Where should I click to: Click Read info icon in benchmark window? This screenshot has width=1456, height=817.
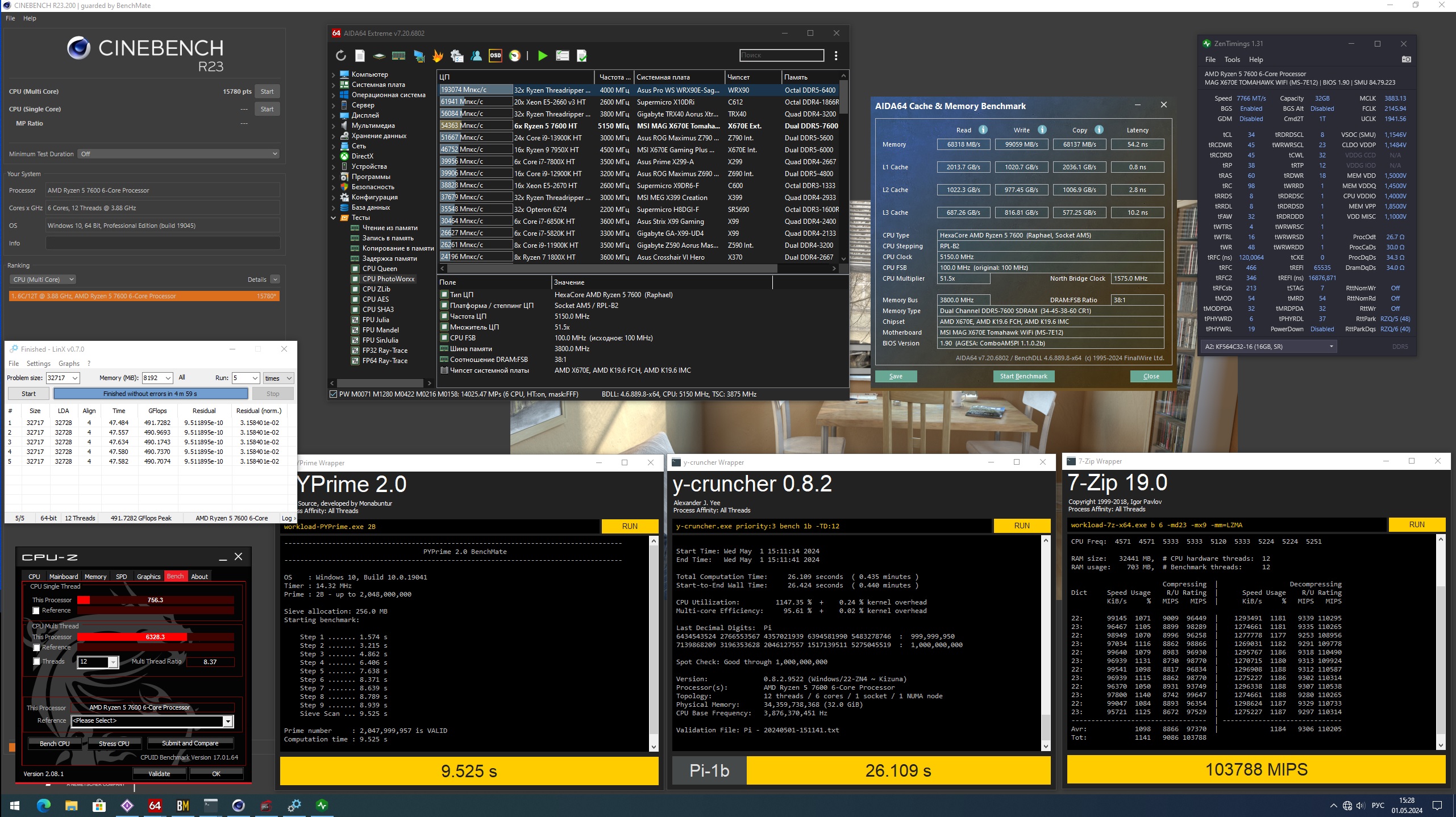983,130
